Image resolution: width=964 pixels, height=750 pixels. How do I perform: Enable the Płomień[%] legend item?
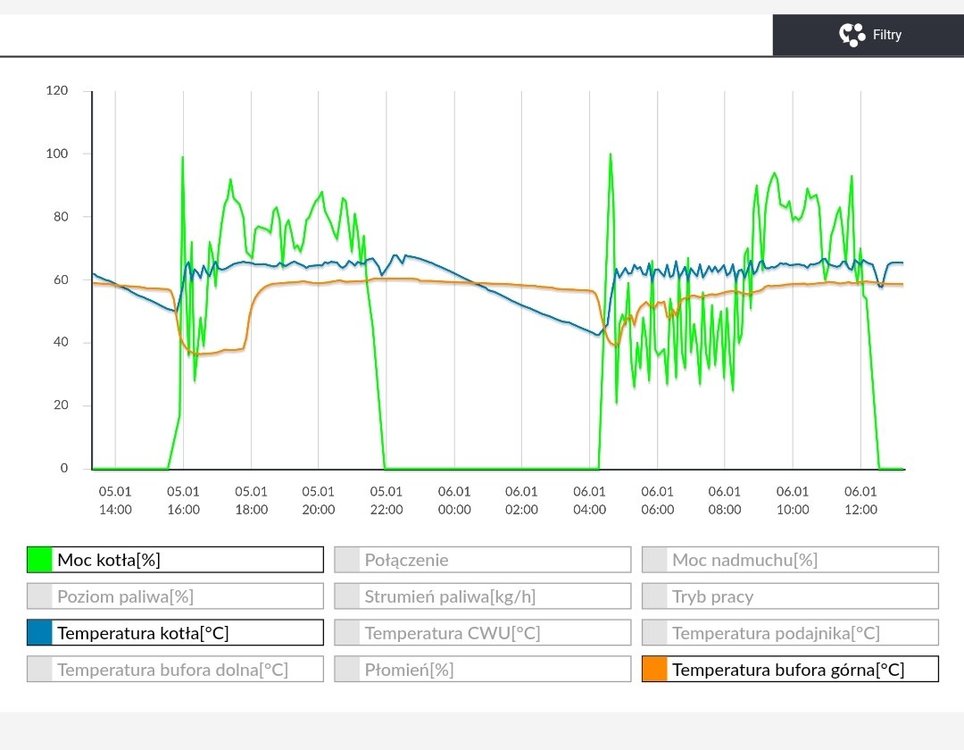(x=482, y=670)
